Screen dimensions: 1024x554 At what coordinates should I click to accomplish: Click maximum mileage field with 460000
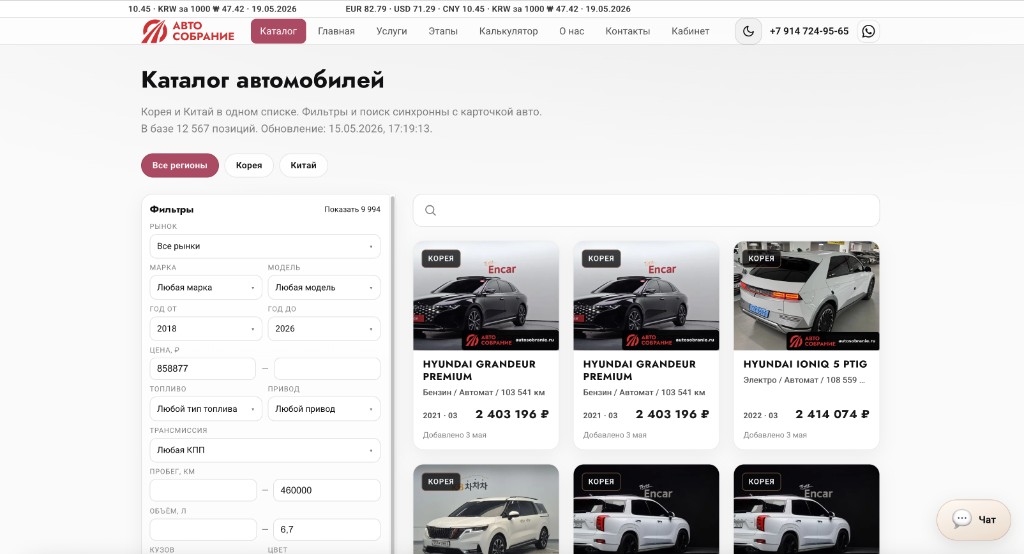click(327, 490)
